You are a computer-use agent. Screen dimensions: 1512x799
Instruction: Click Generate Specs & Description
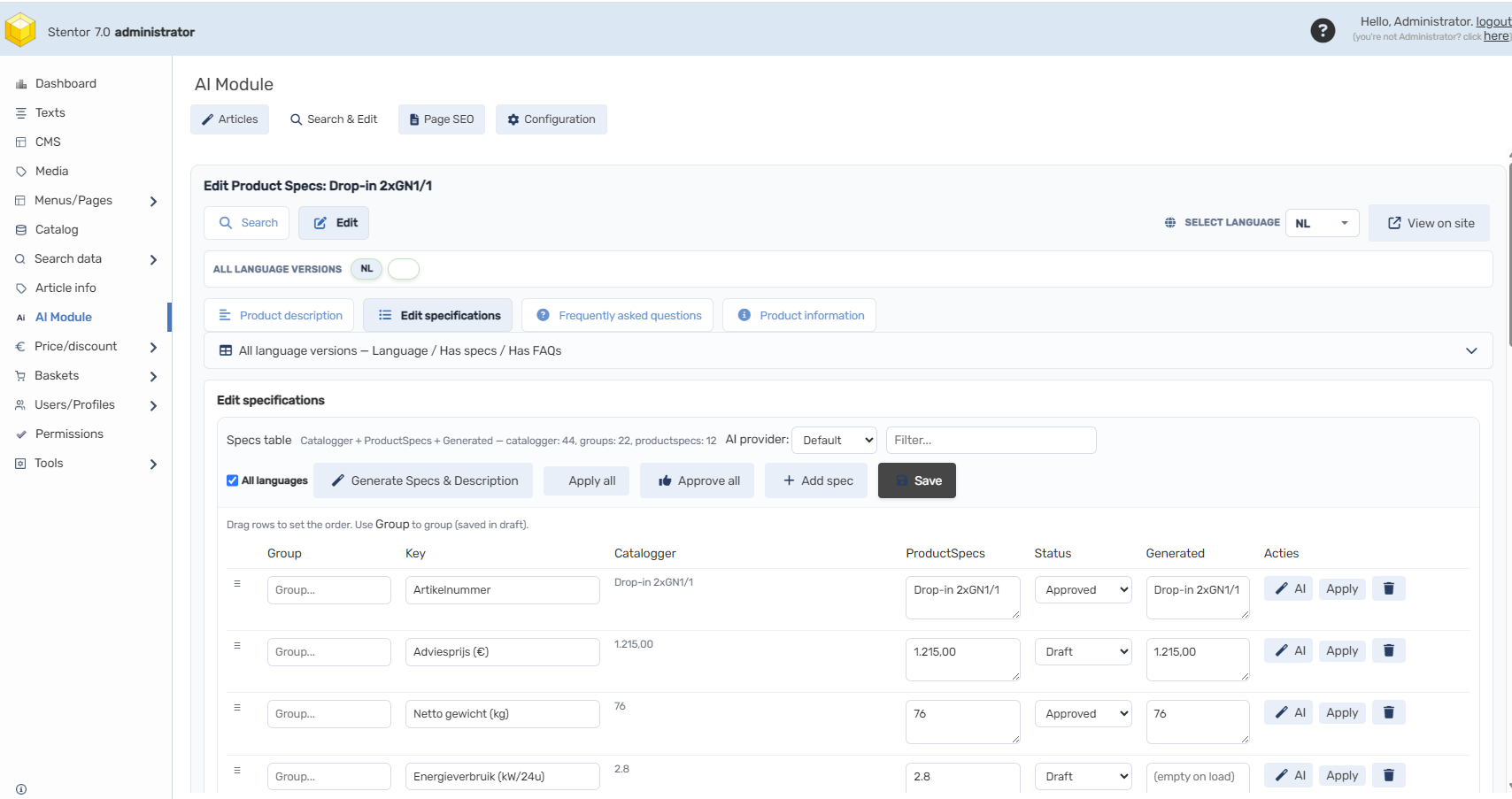(424, 480)
